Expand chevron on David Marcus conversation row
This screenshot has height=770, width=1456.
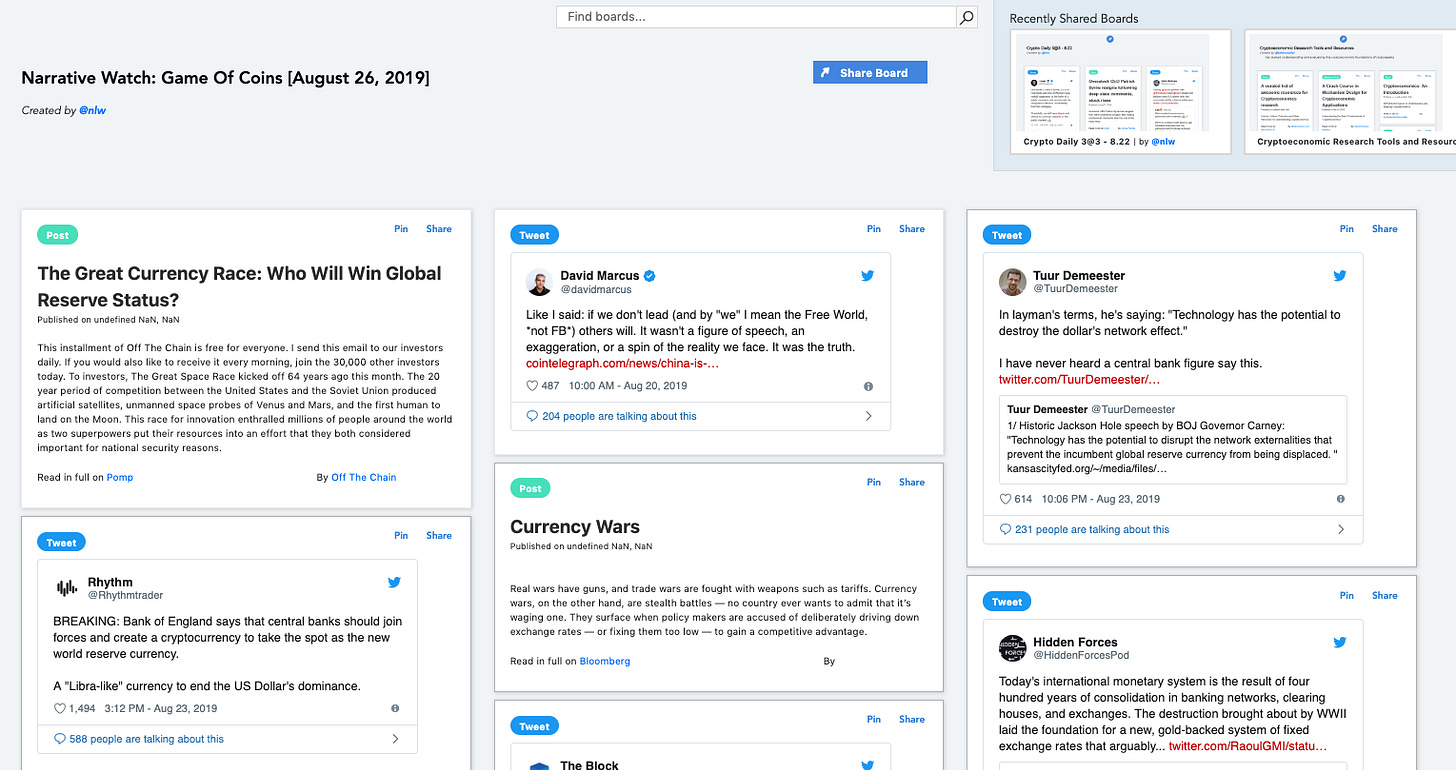click(x=868, y=417)
